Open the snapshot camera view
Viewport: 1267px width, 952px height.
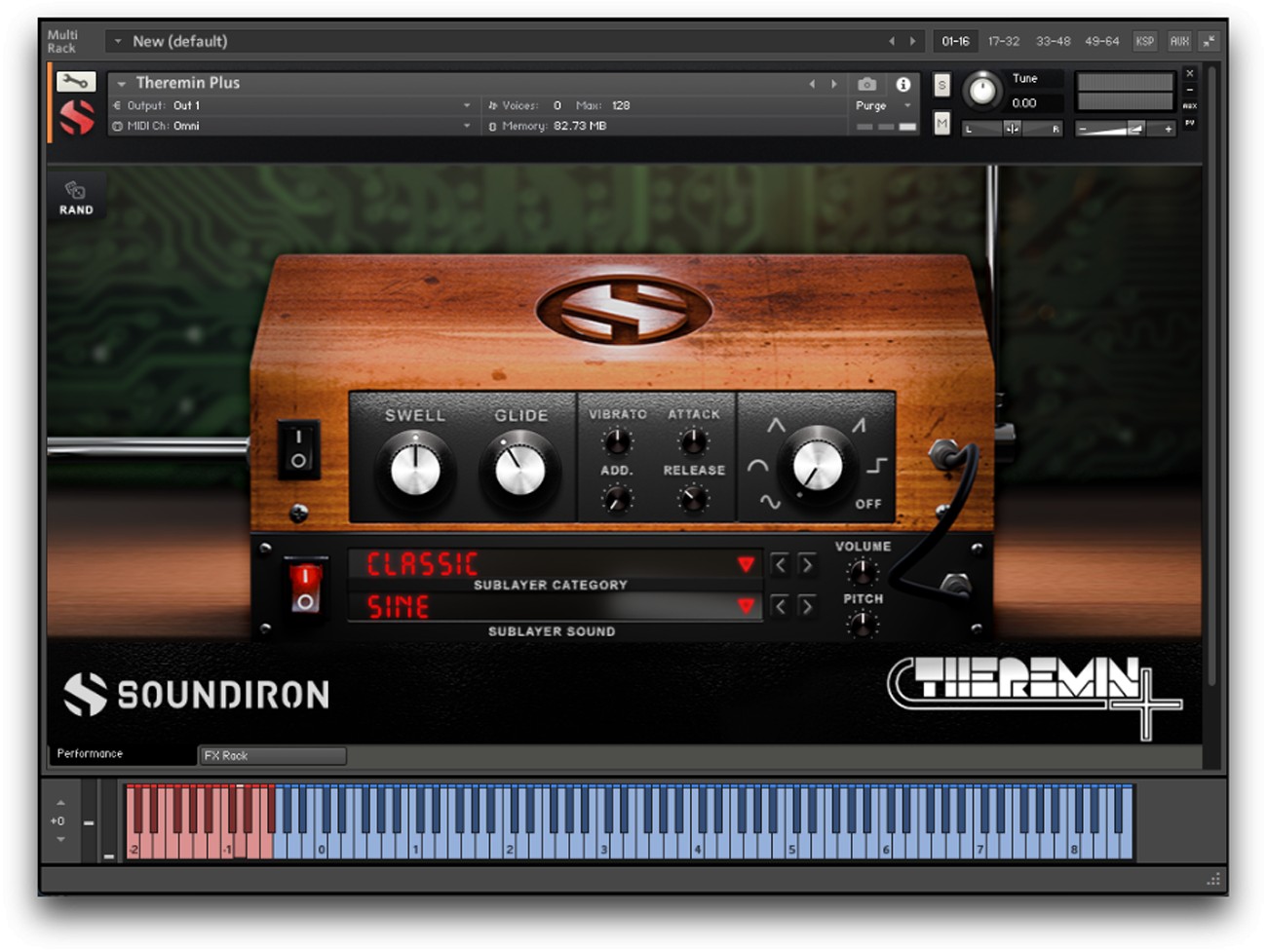pos(866,85)
